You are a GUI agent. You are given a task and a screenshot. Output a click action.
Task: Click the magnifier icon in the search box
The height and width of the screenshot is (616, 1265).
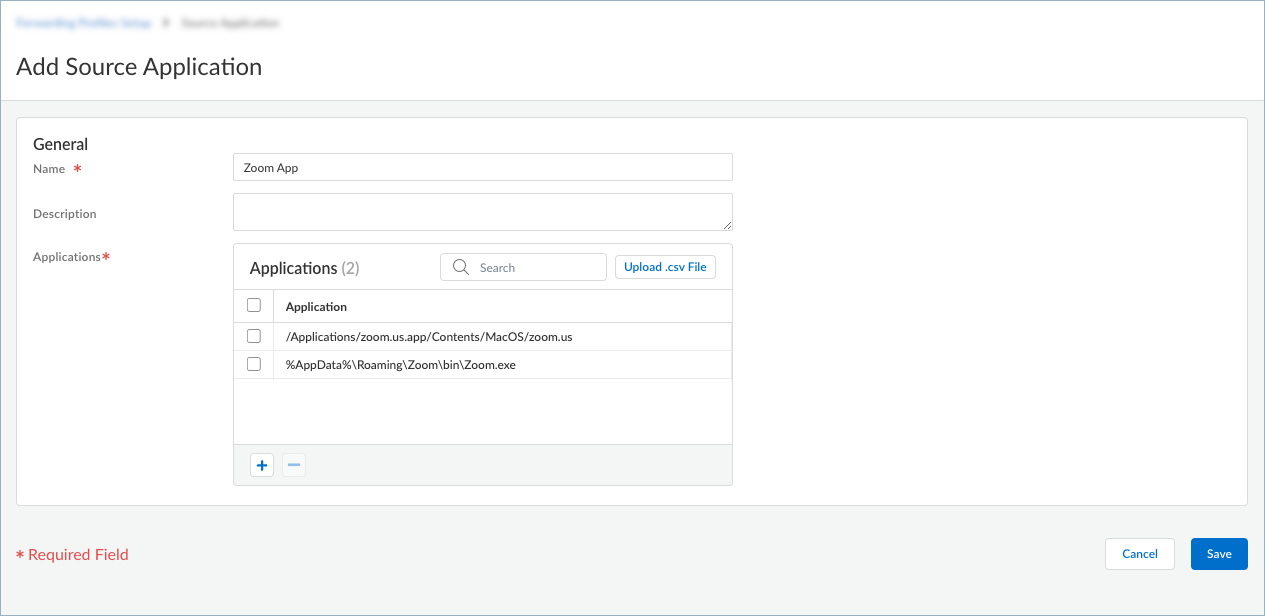pyautogui.click(x=461, y=267)
